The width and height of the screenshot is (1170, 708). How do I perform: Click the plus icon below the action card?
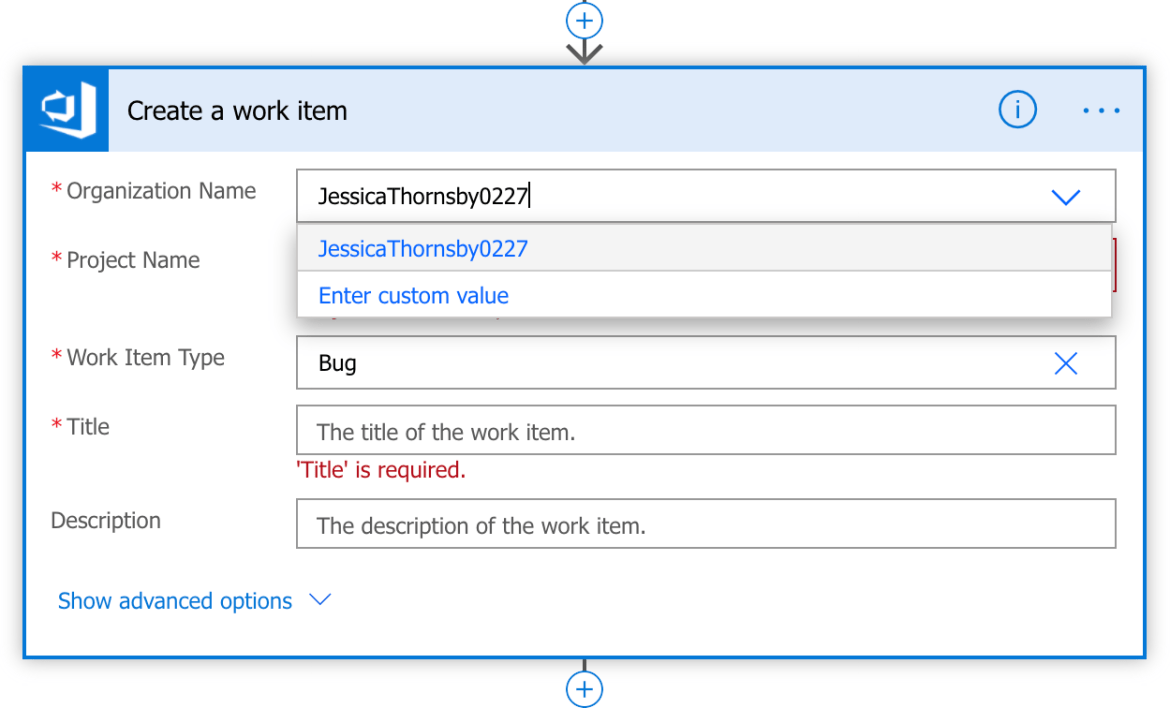[x=585, y=689]
